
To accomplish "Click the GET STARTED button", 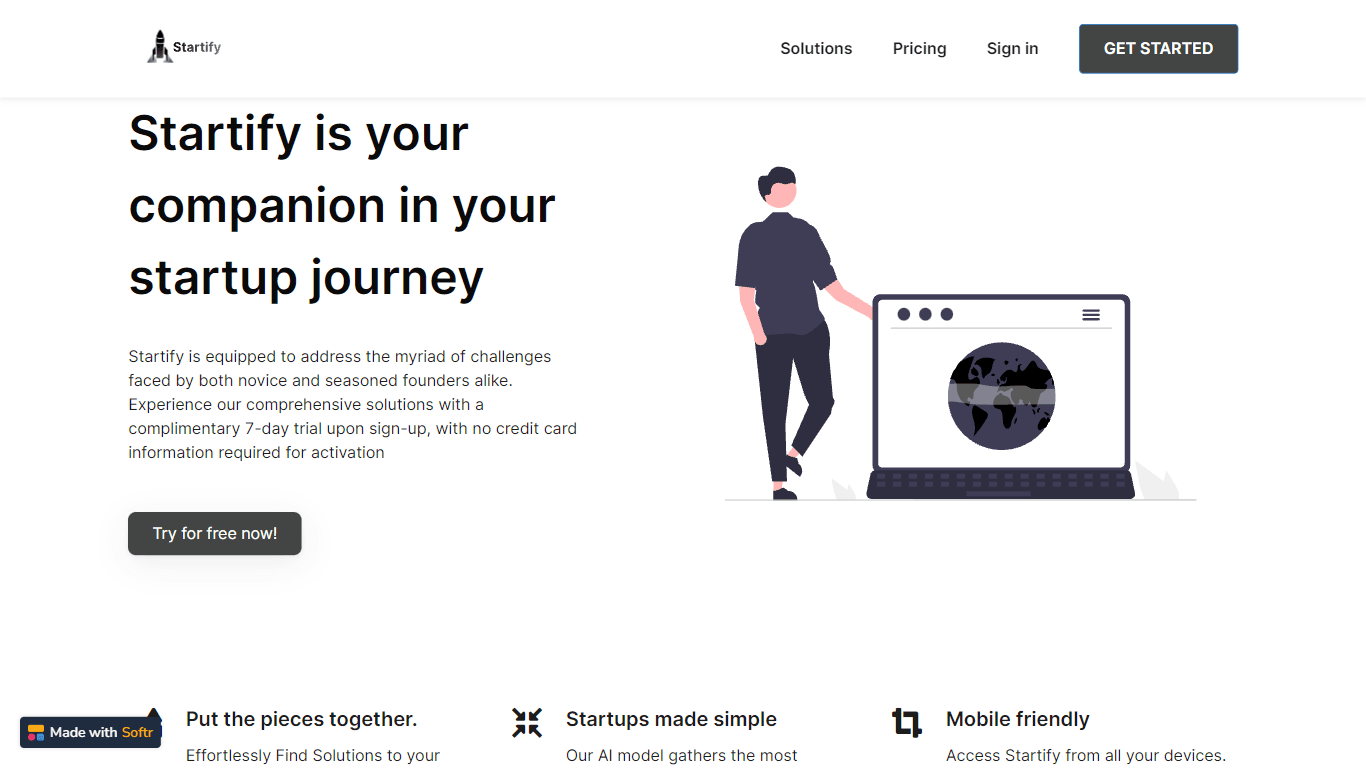I will coord(1158,49).
